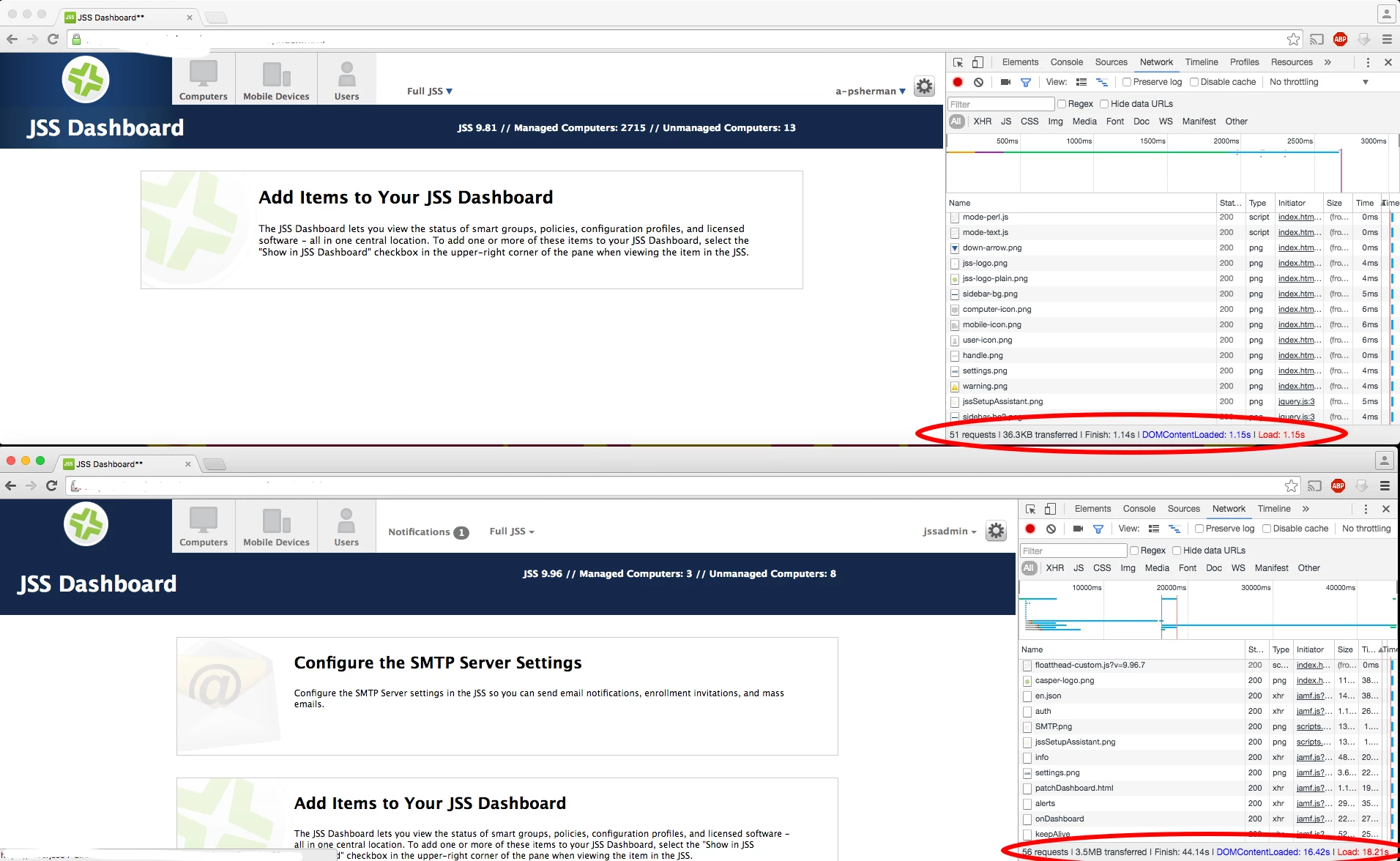Open Users in bottom JSS window
Viewport: 1400px width, 861px height.
[346, 526]
